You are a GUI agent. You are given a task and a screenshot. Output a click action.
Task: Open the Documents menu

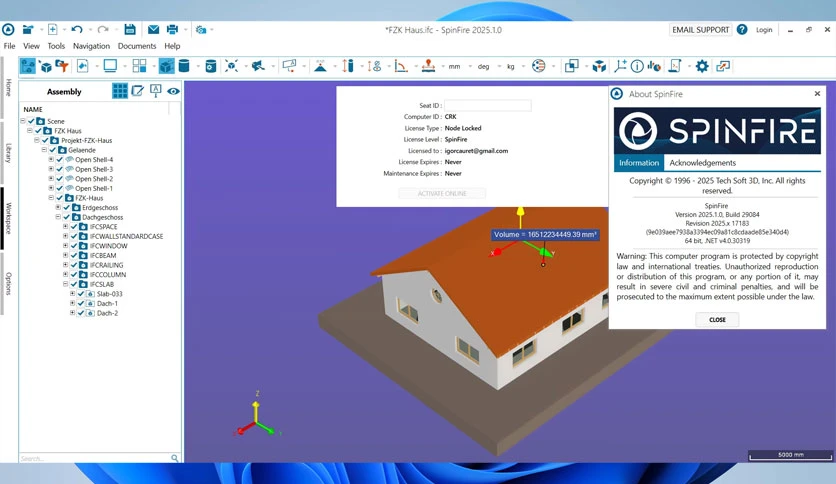pos(137,46)
